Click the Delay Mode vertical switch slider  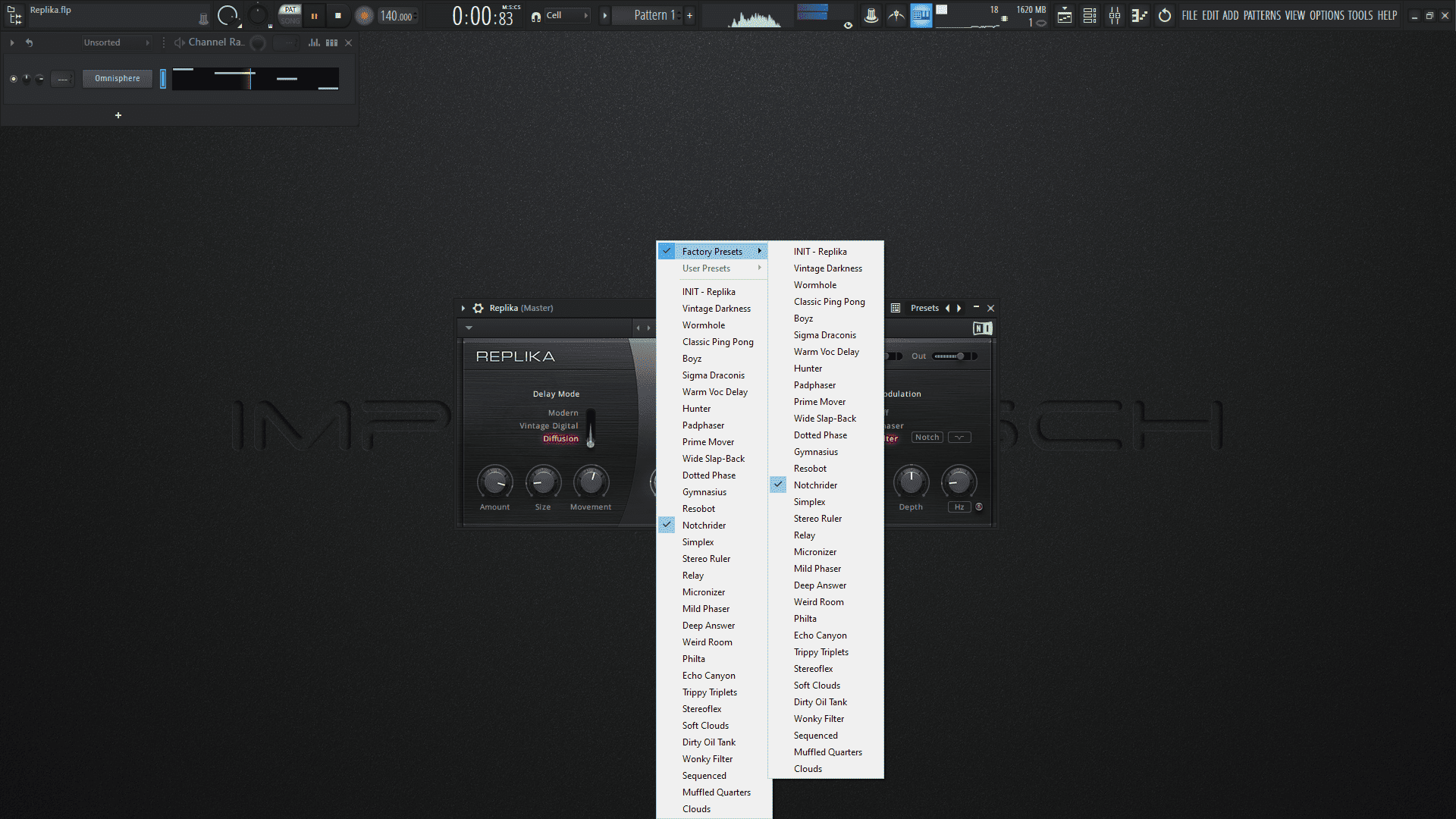591,428
